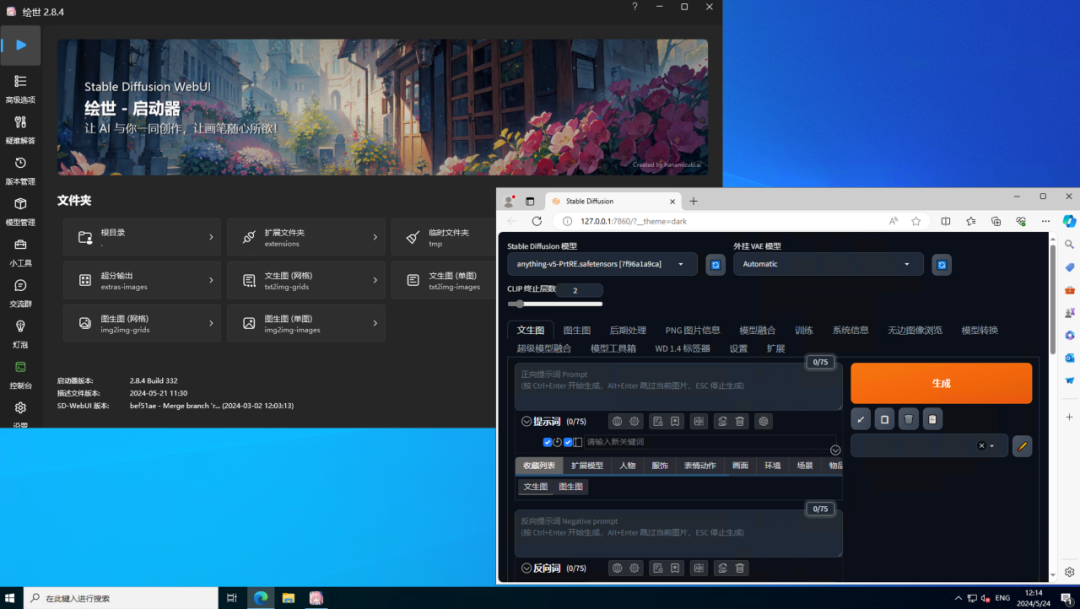Open the styles dropdown beside the pencil icon

(929, 446)
